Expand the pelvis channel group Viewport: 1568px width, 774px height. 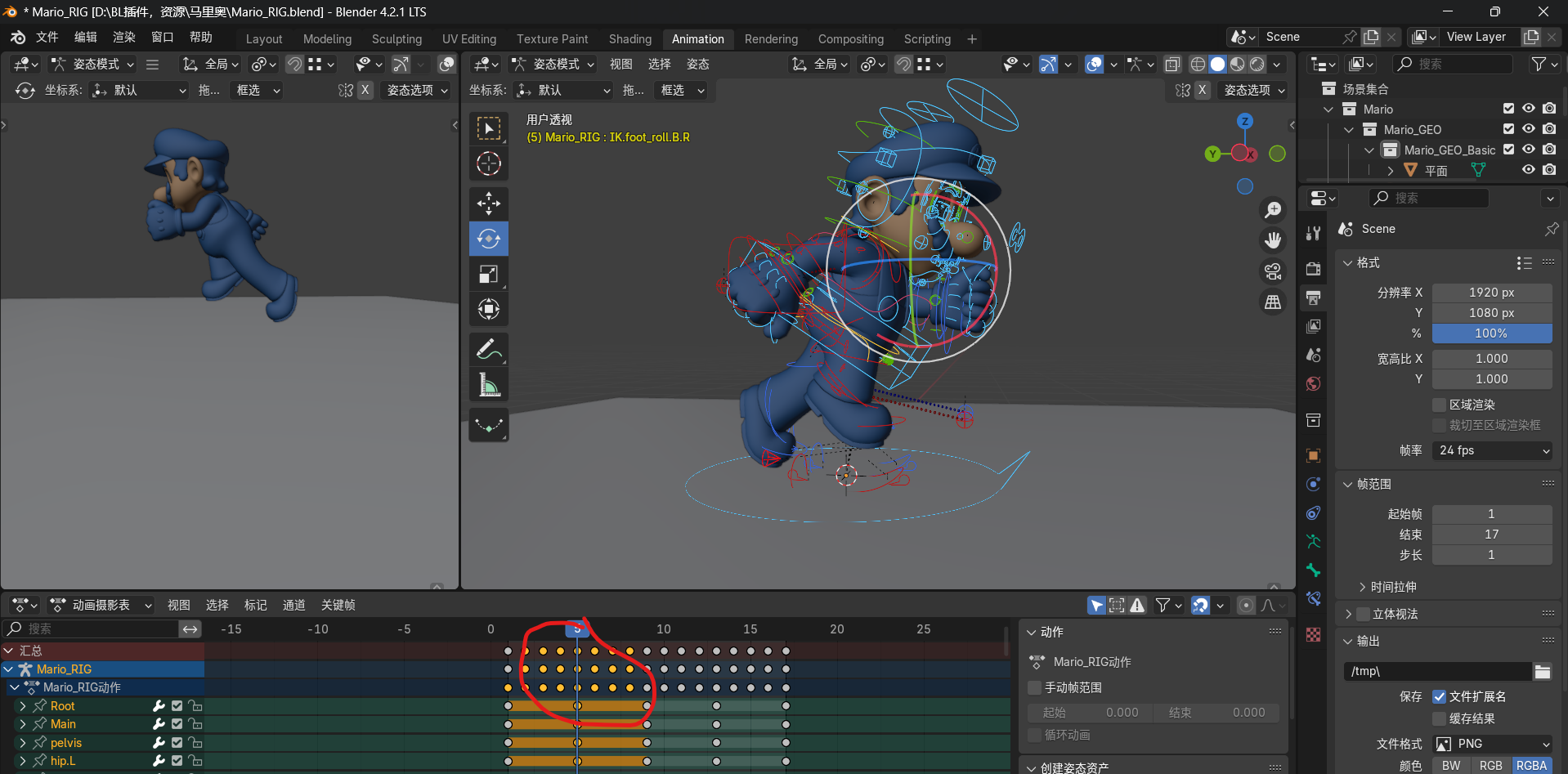coord(23,743)
